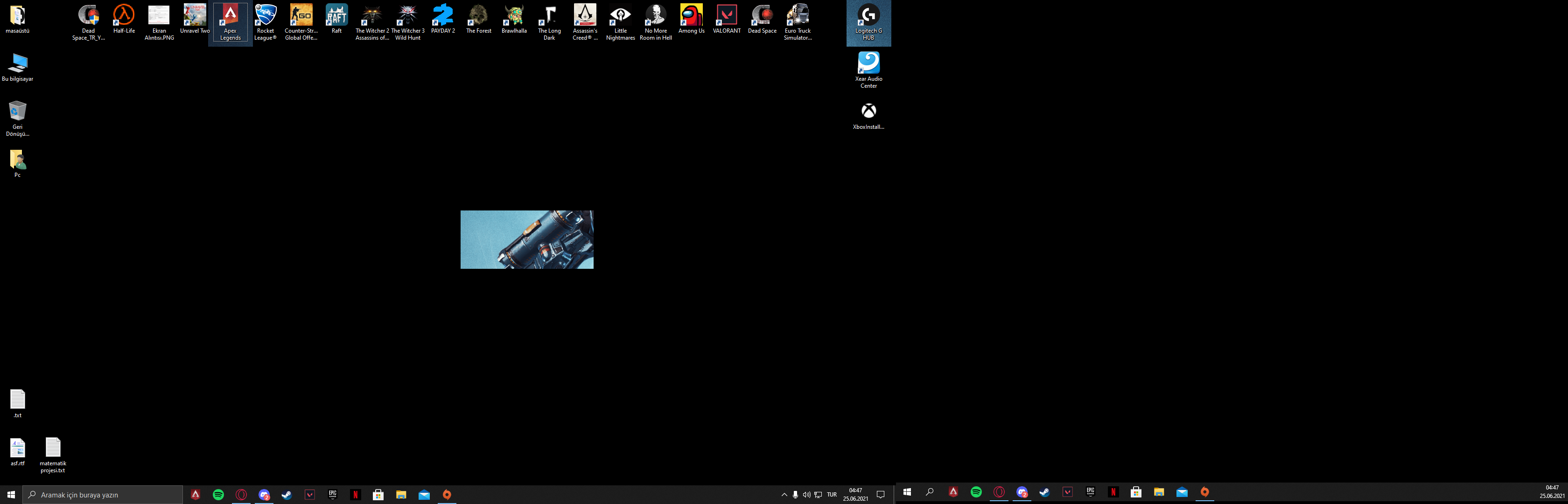The height and width of the screenshot is (504, 1568).
Task: Select the Brawlhalla desktop shortcut
Action: (x=514, y=15)
